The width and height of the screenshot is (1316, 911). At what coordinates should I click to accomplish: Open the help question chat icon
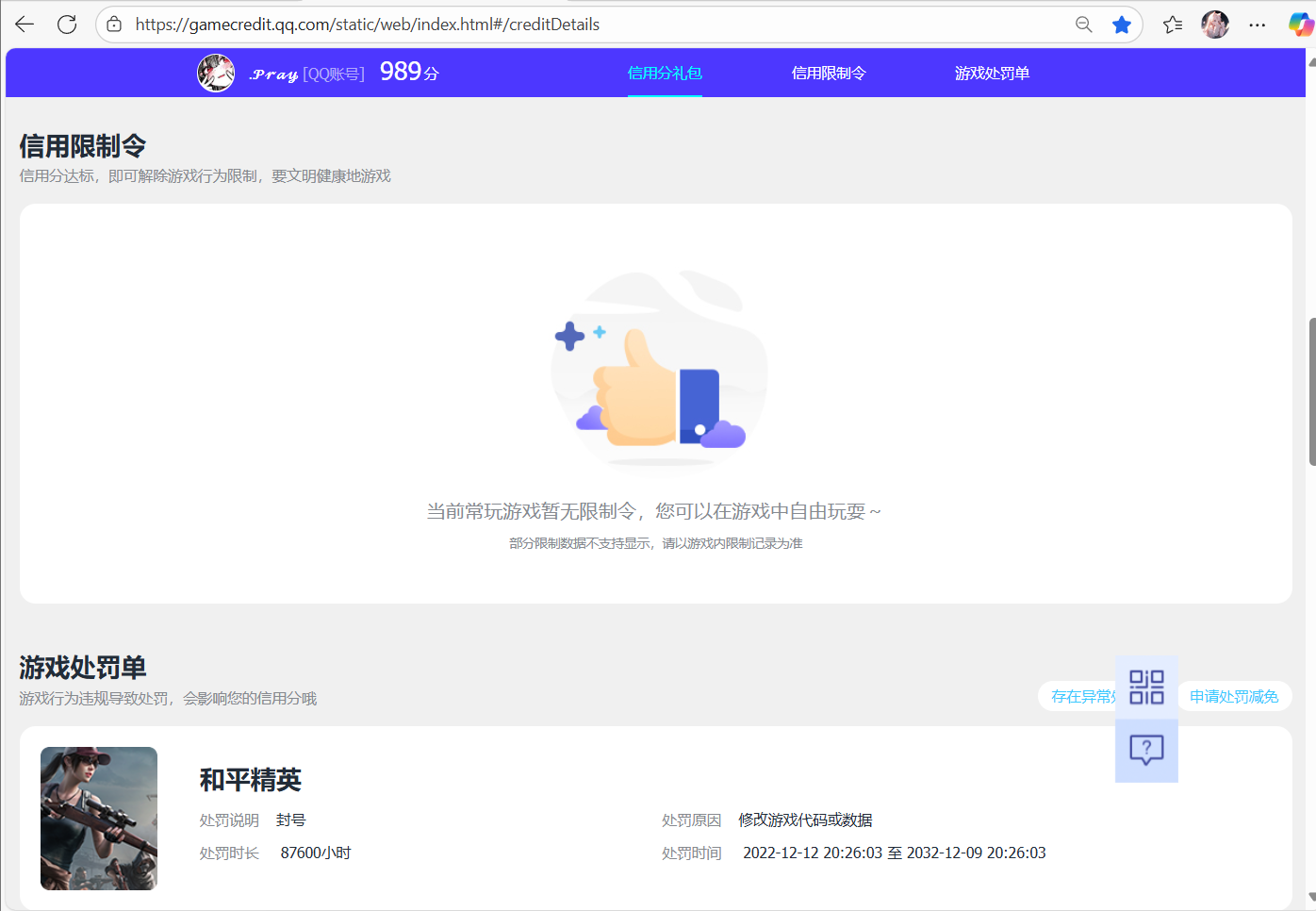(1146, 751)
